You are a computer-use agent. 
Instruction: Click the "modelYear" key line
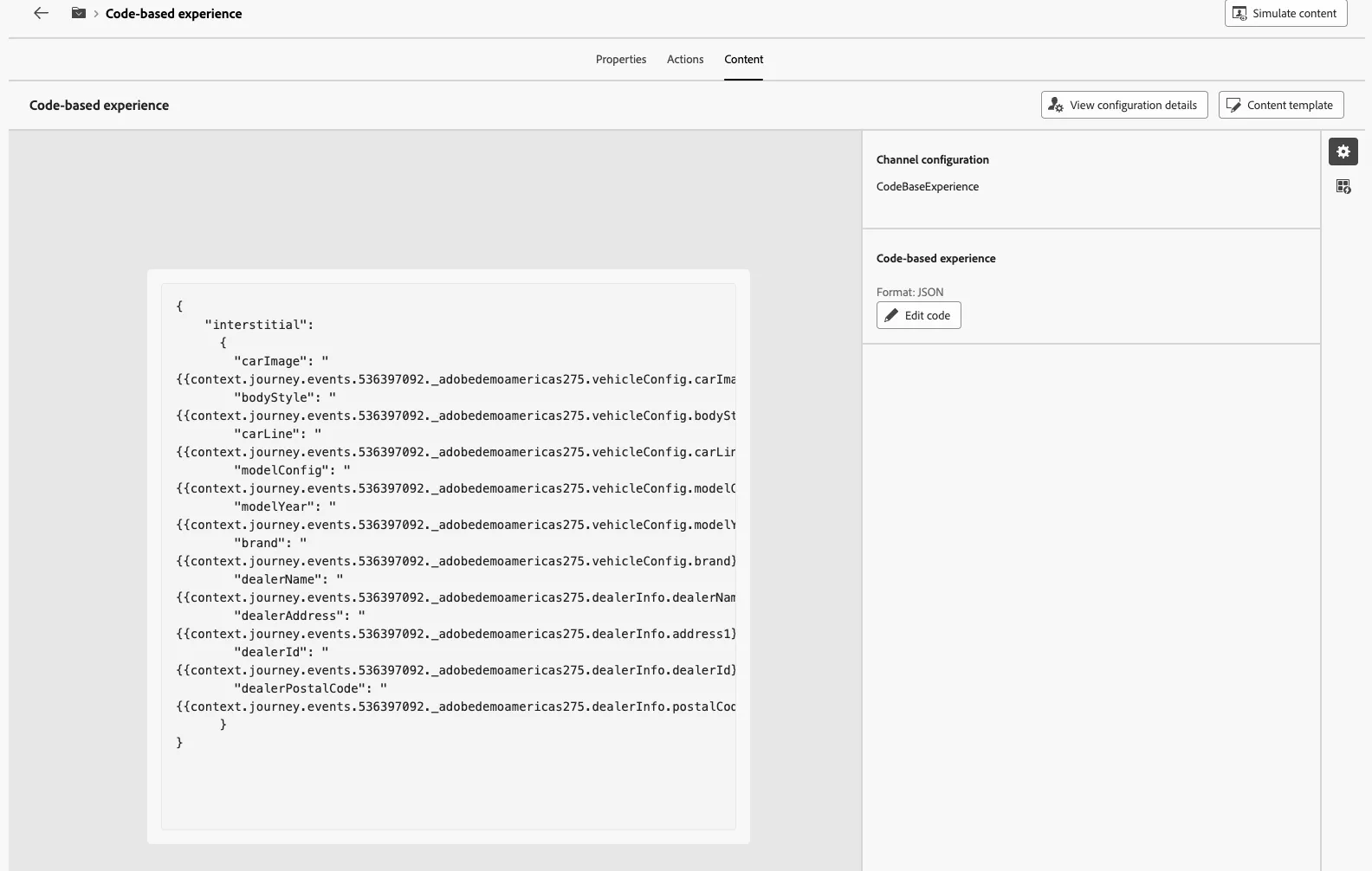(284, 506)
